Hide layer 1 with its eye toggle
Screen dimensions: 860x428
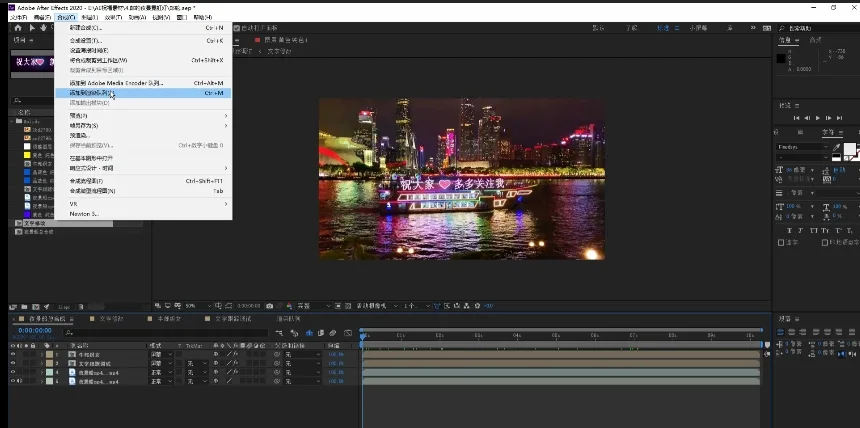(x=13, y=354)
